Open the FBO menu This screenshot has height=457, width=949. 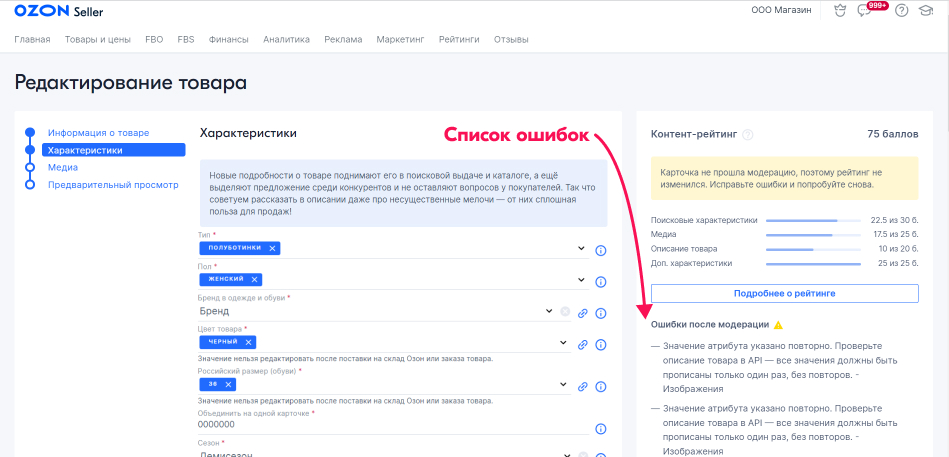[x=154, y=39]
